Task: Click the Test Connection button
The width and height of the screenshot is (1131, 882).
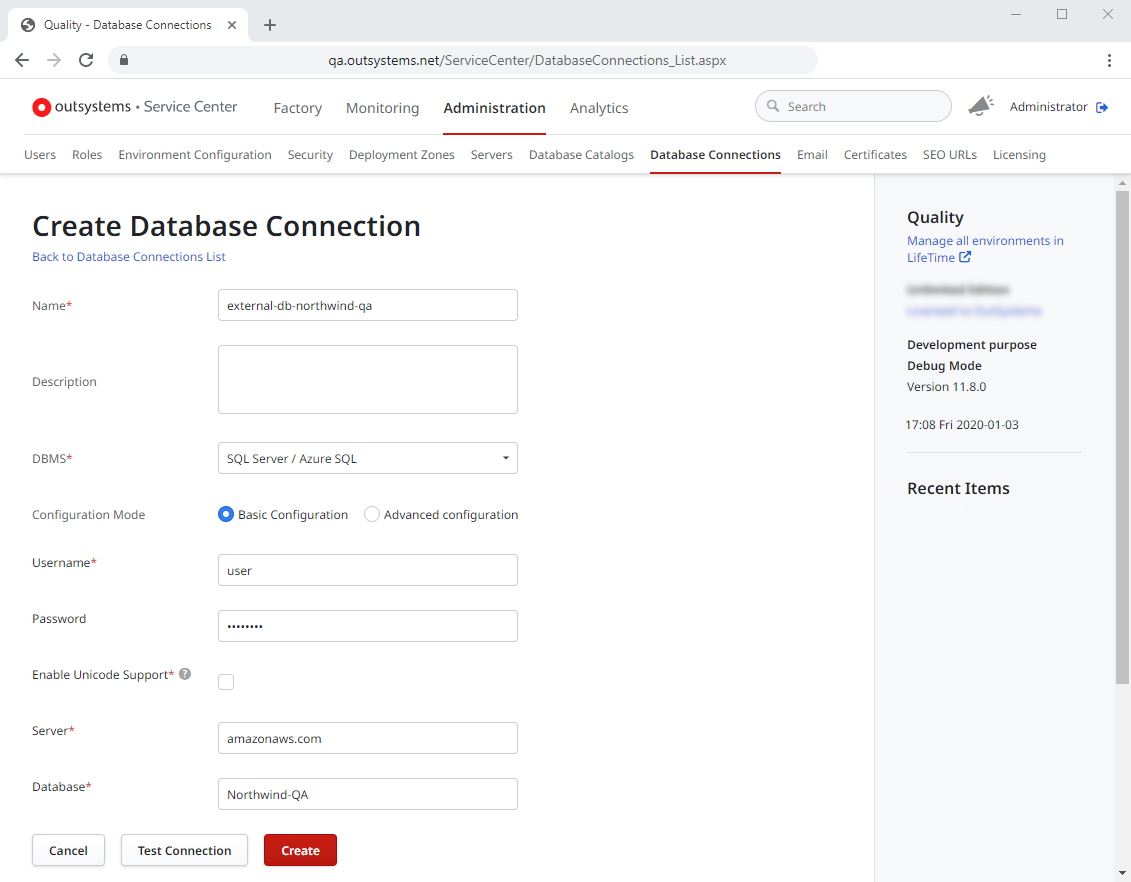Action: (184, 850)
